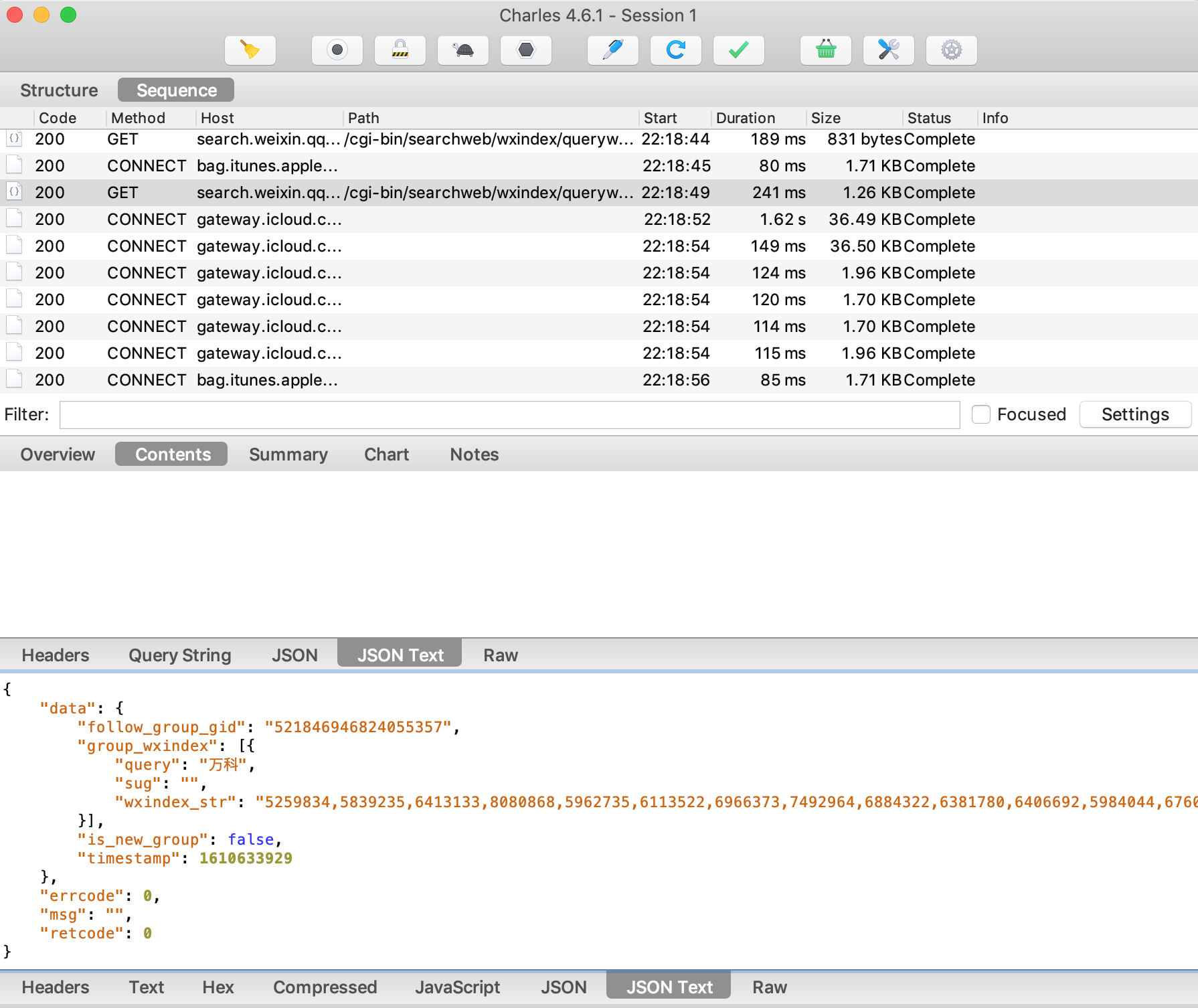Click the green checkmark Validate icon
The image size is (1198, 1008).
tap(738, 50)
